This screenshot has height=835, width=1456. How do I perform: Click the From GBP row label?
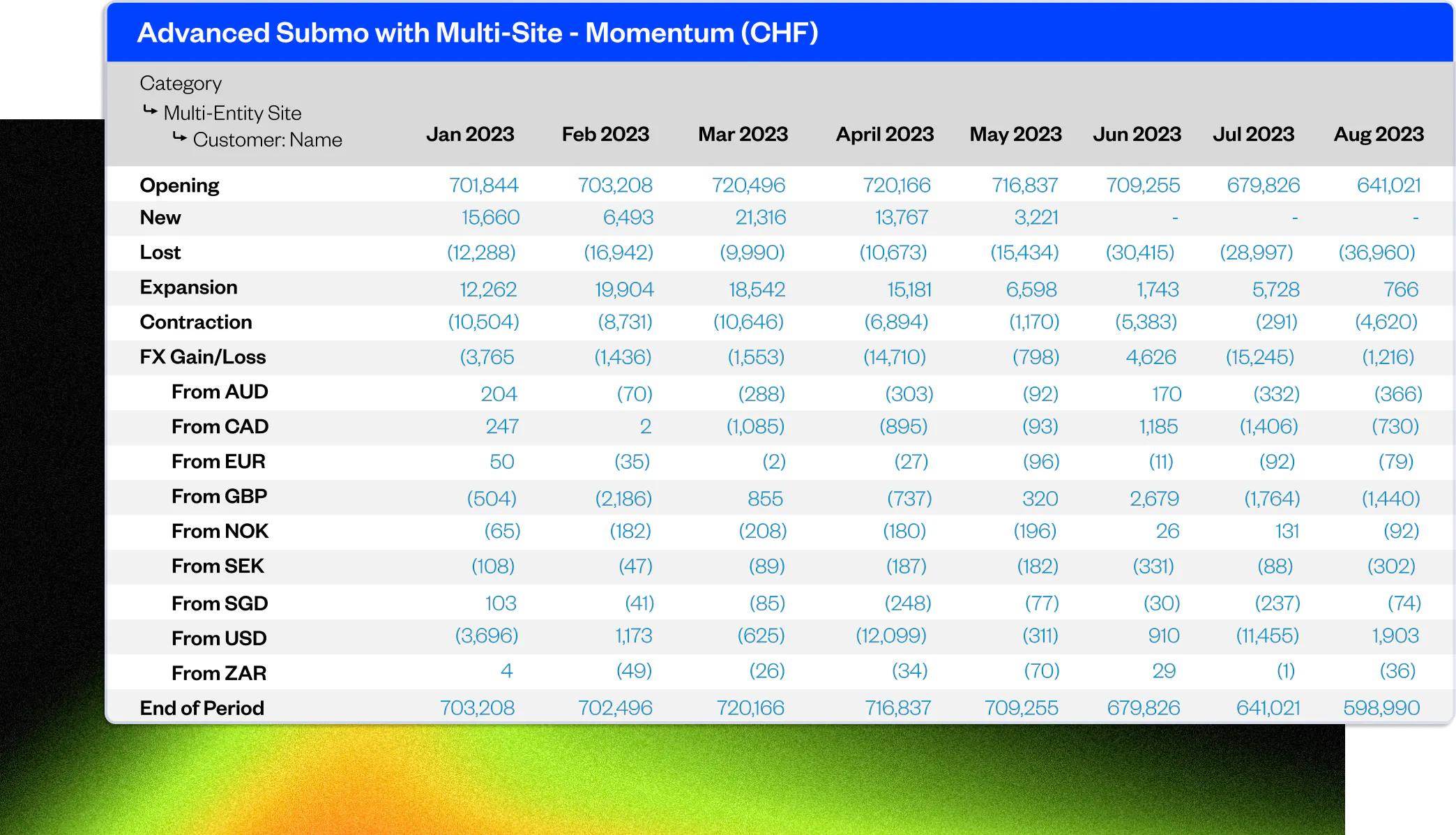click(220, 497)
